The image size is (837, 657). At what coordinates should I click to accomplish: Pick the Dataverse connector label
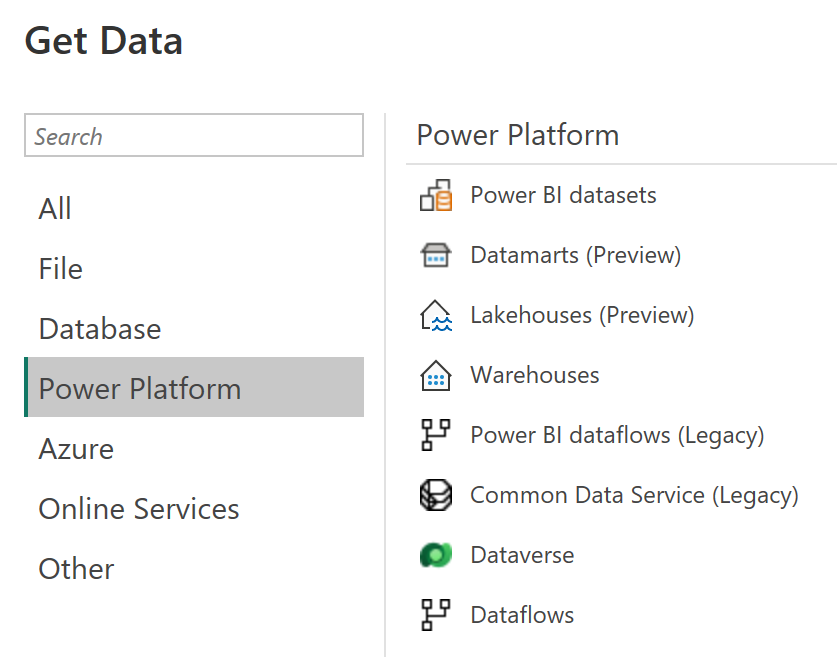(x=522, y=555)
